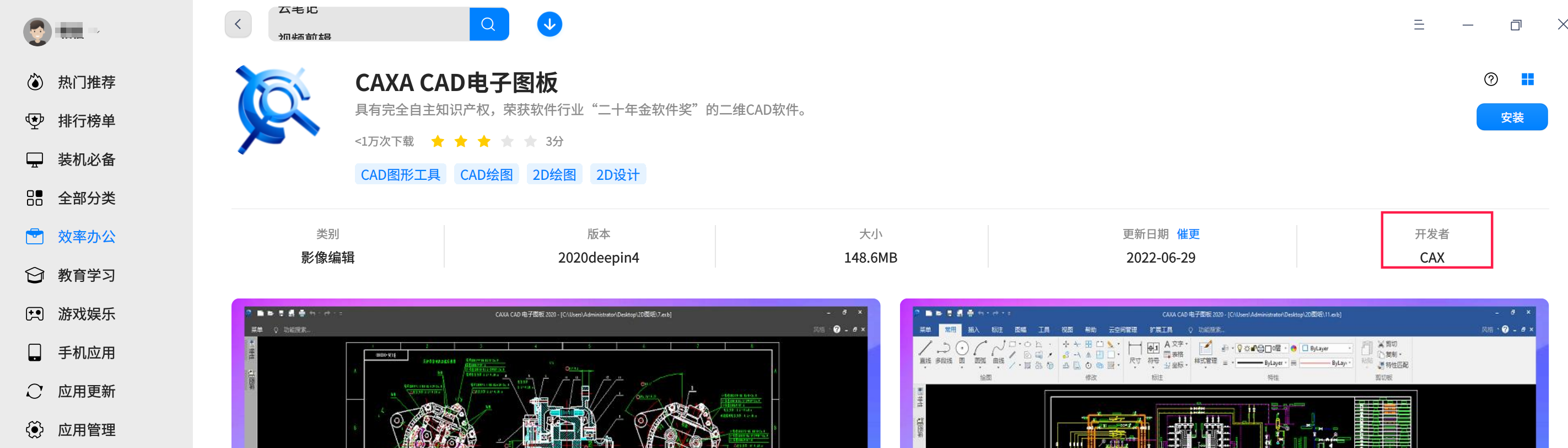Open 手机应用 in the sidebar
The height and width of the screenshot is (448, 1568).
71,353
